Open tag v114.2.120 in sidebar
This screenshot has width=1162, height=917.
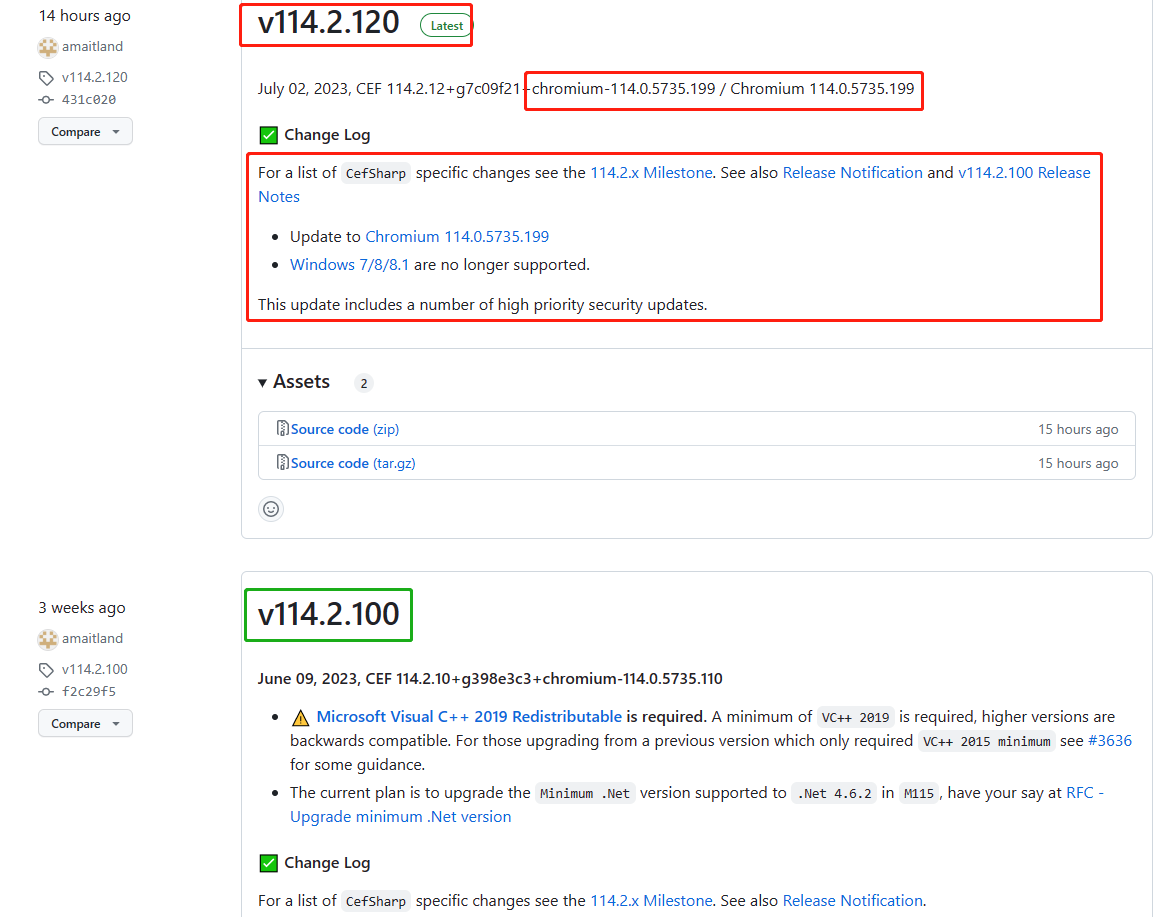point(95,77)
